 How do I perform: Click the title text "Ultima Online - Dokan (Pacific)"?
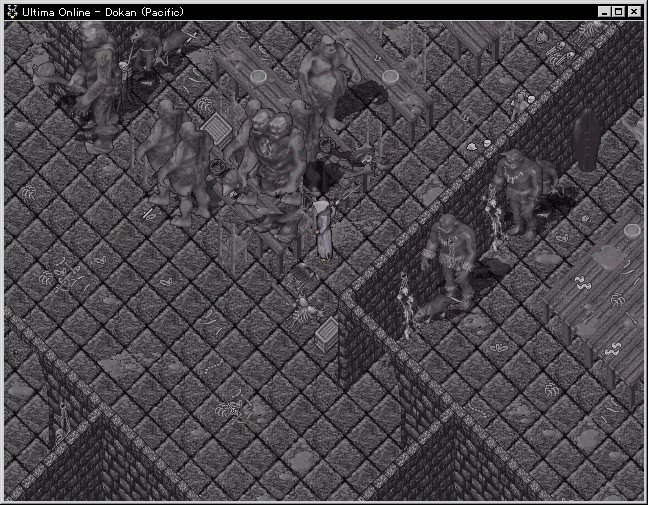[103, 12]
